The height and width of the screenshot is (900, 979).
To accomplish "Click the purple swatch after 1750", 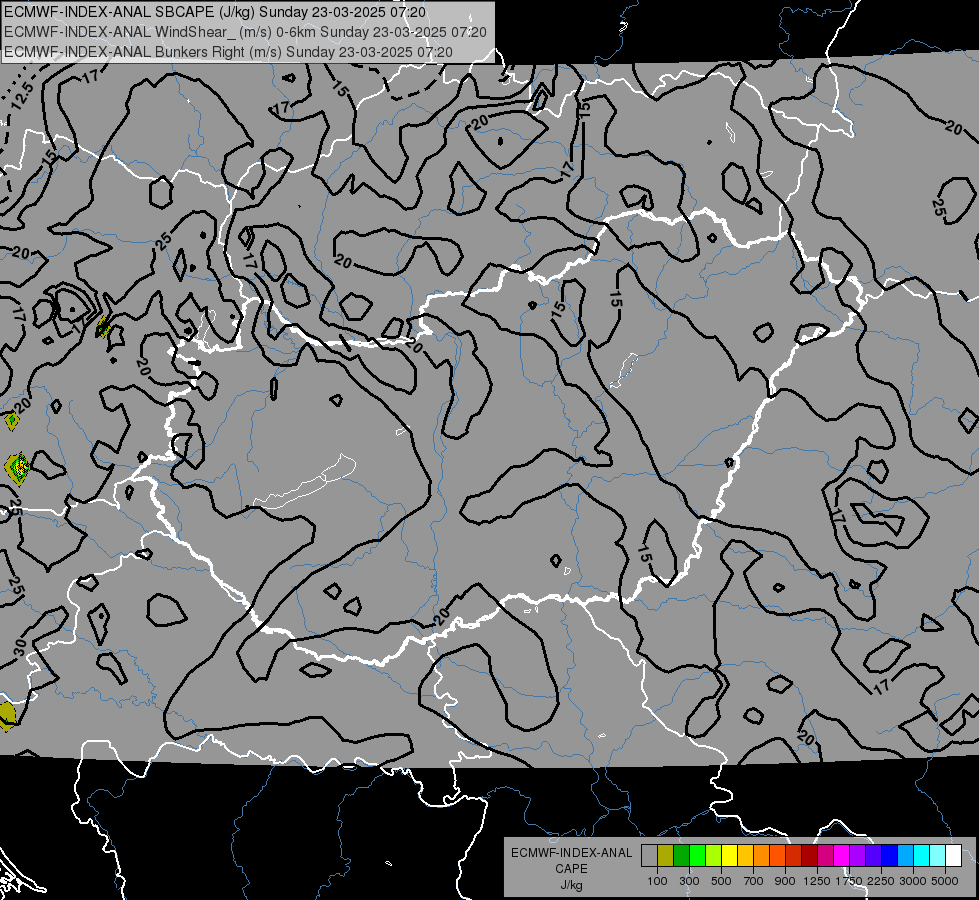I will pyautogui.click(x=857, y=856).
